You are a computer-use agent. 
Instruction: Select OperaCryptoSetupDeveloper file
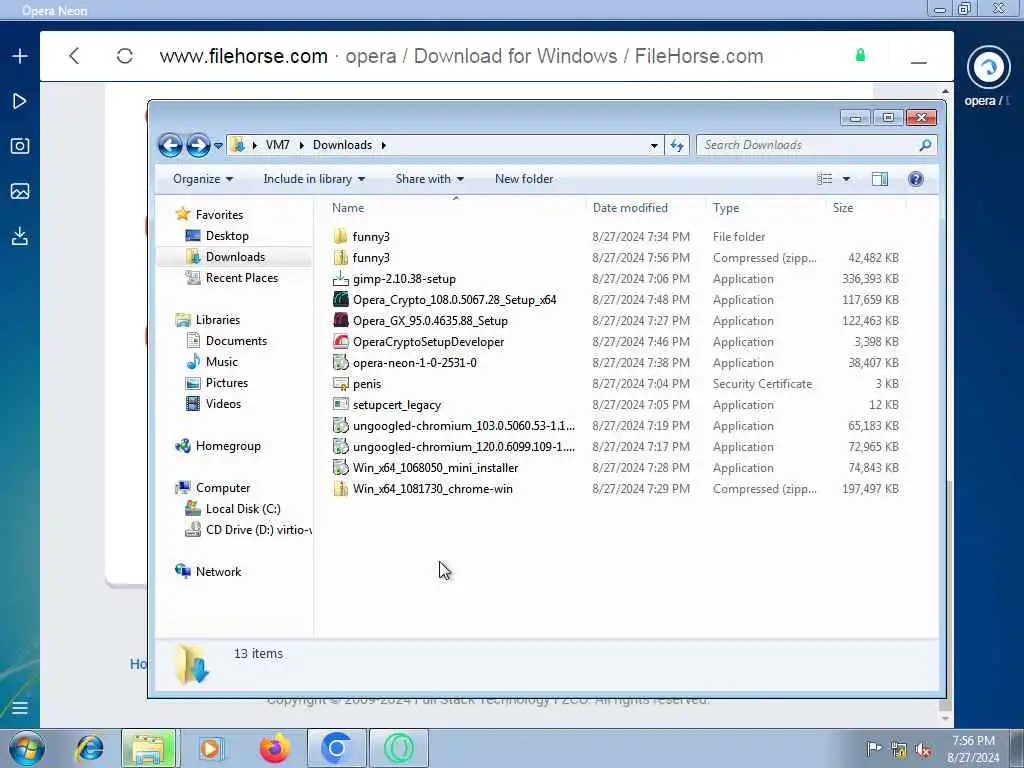pyautogui.click(x=617, y=342)
